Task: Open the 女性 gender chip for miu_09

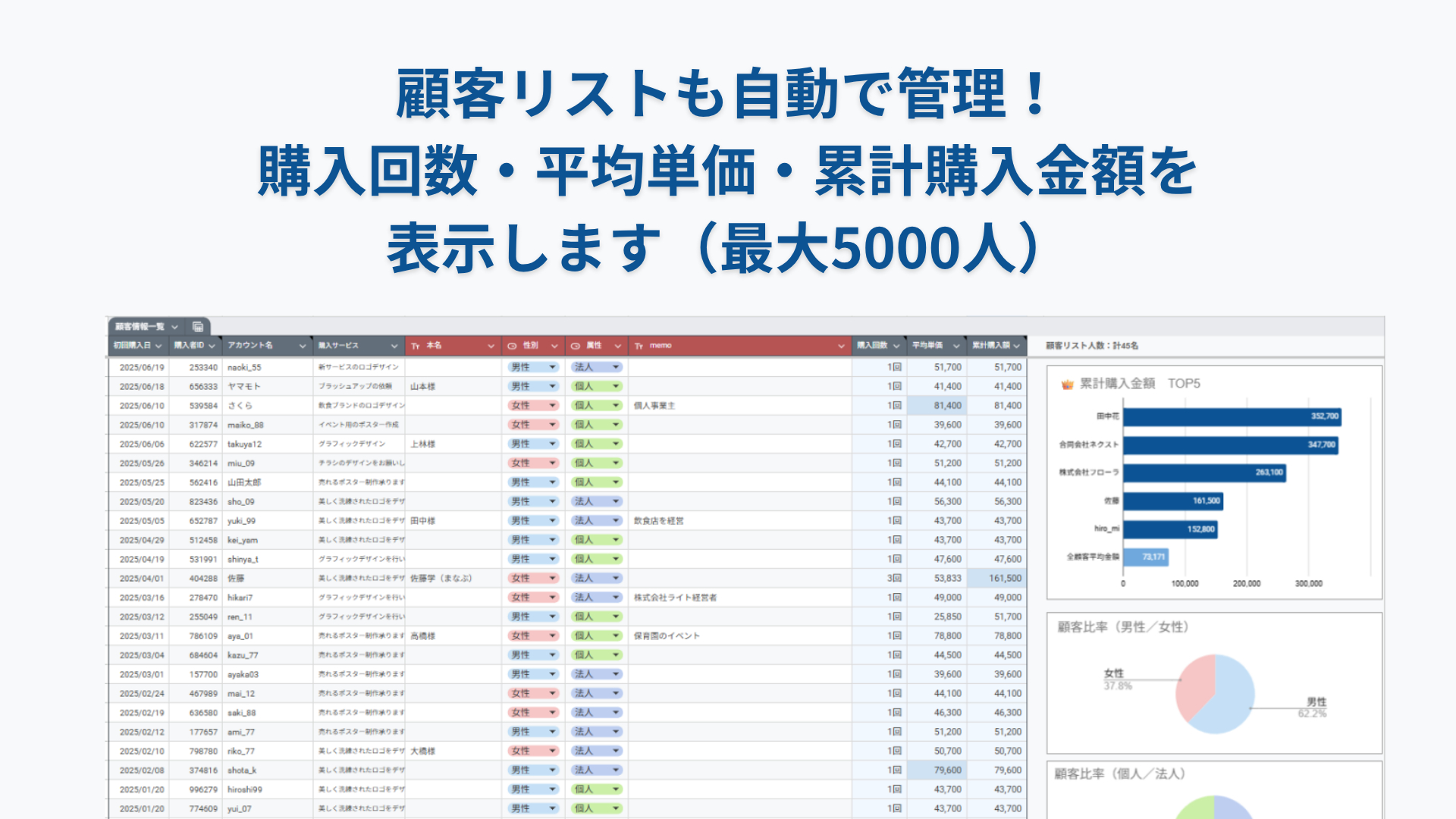Action: click(533, 463)
